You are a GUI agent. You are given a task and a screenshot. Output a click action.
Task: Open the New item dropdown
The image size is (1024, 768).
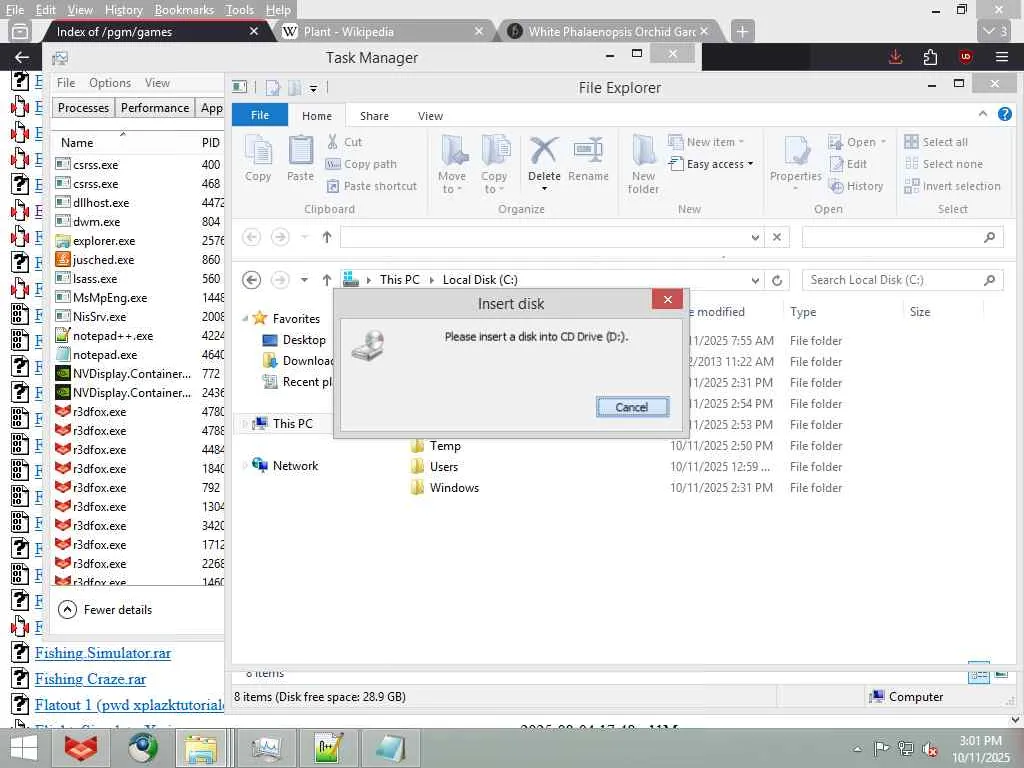[x=705, y=142]
